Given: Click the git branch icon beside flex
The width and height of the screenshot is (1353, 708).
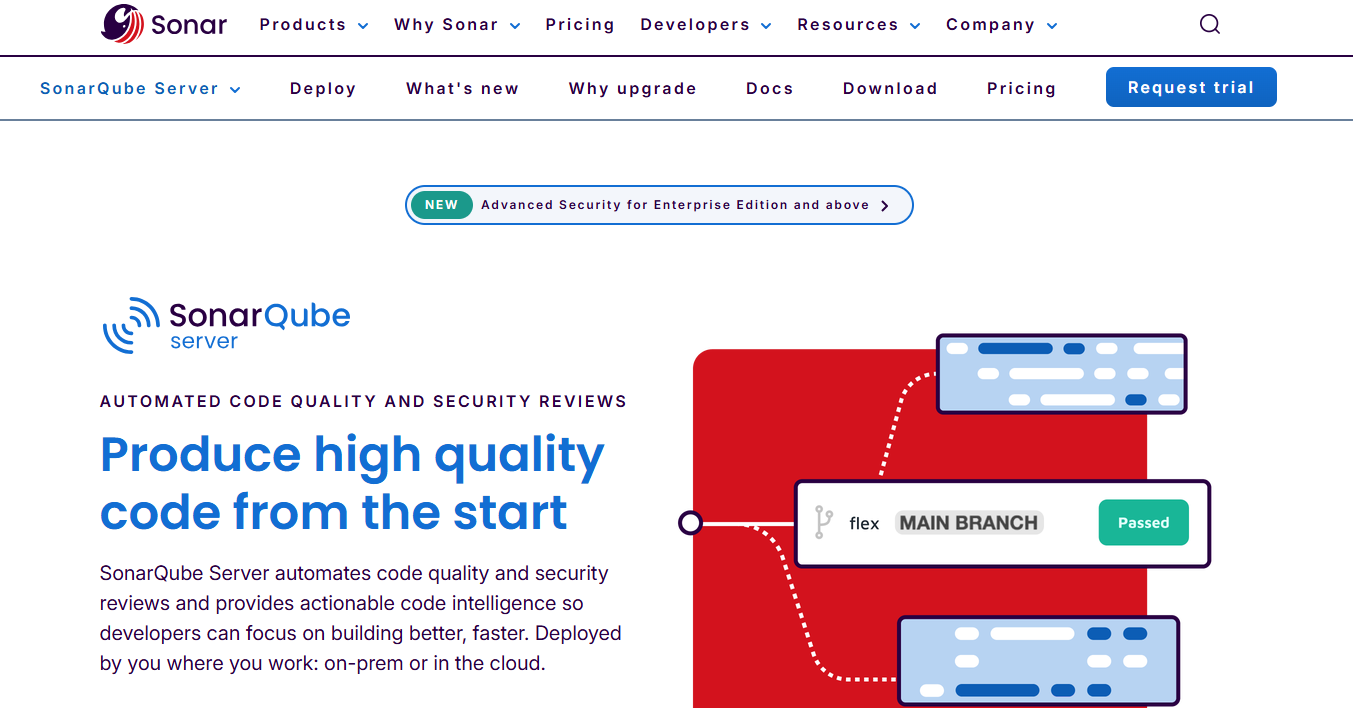Looking at the screenshot, I should pos(824,522).
